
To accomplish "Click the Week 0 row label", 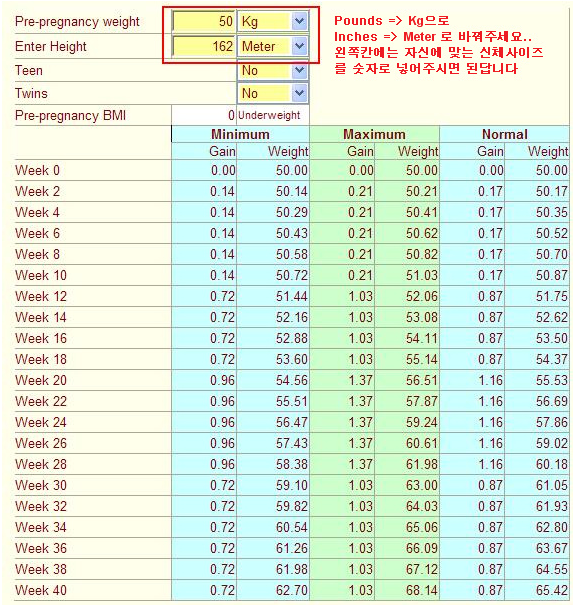I will (x=37, y=170).
